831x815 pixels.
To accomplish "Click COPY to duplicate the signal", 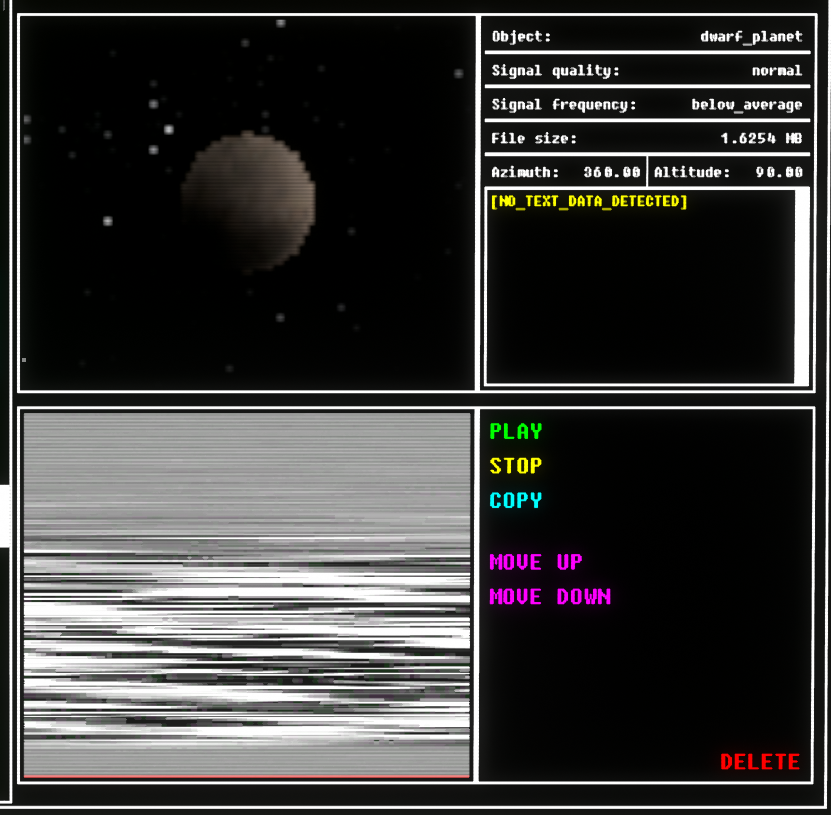I will click(x=515, y=500).
